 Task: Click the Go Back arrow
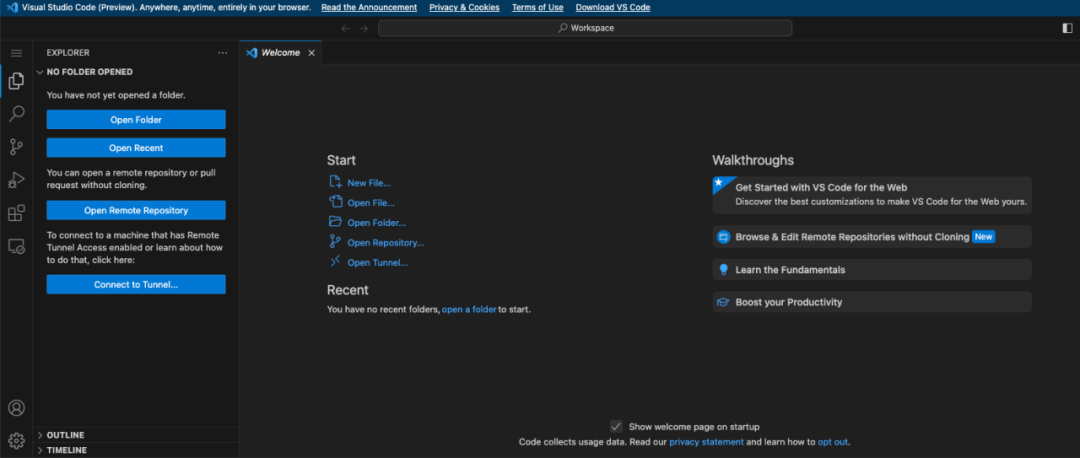[x=346, y=28]
